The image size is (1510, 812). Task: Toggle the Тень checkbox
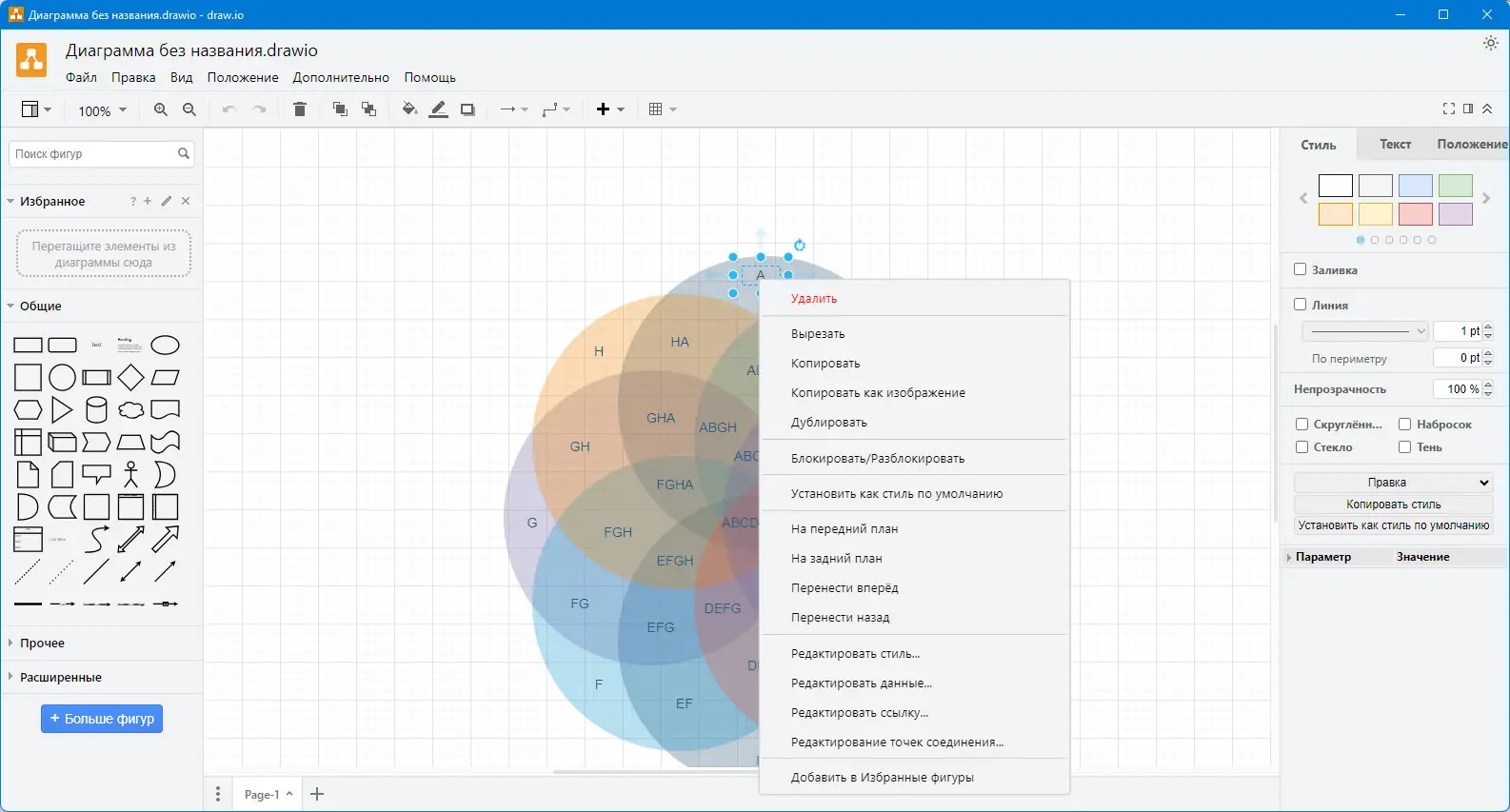[x=1404, y=446]
